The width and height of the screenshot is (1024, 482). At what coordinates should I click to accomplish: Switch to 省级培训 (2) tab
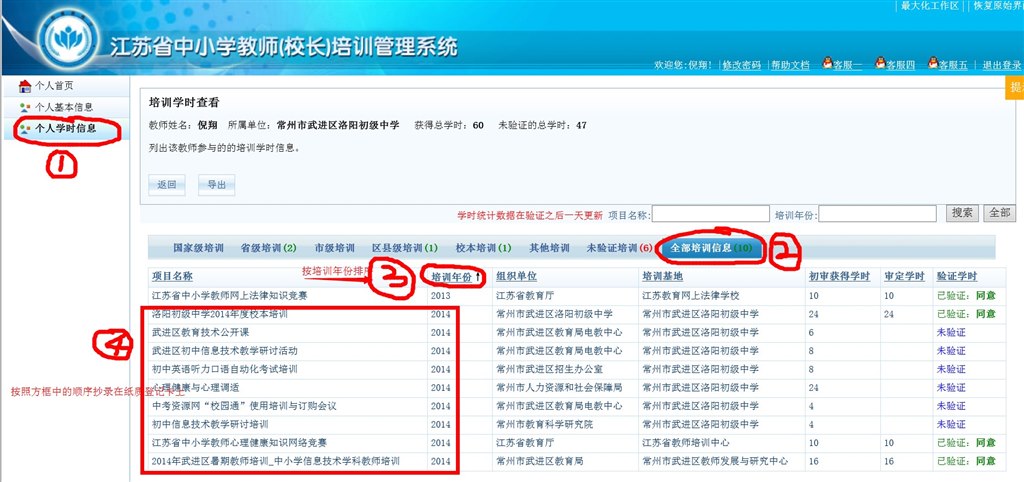pyautogui.click(x=268, y=248)
